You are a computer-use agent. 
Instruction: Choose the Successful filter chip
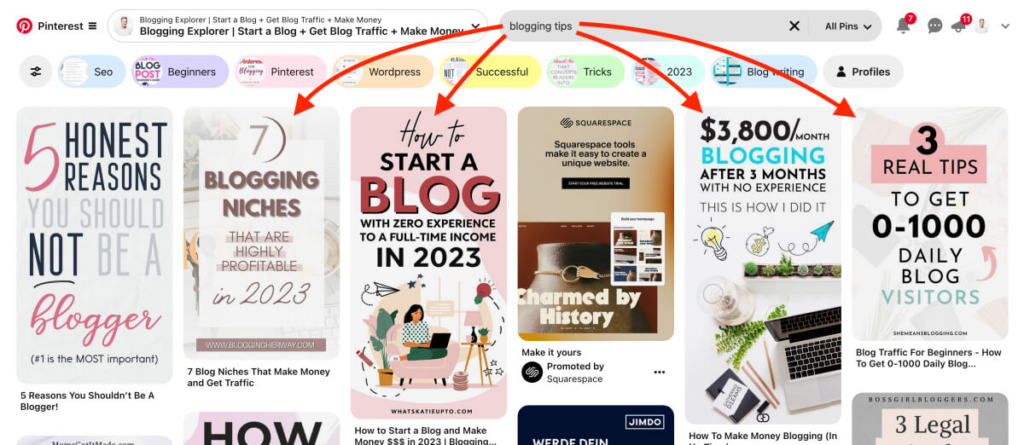[490, 72]
